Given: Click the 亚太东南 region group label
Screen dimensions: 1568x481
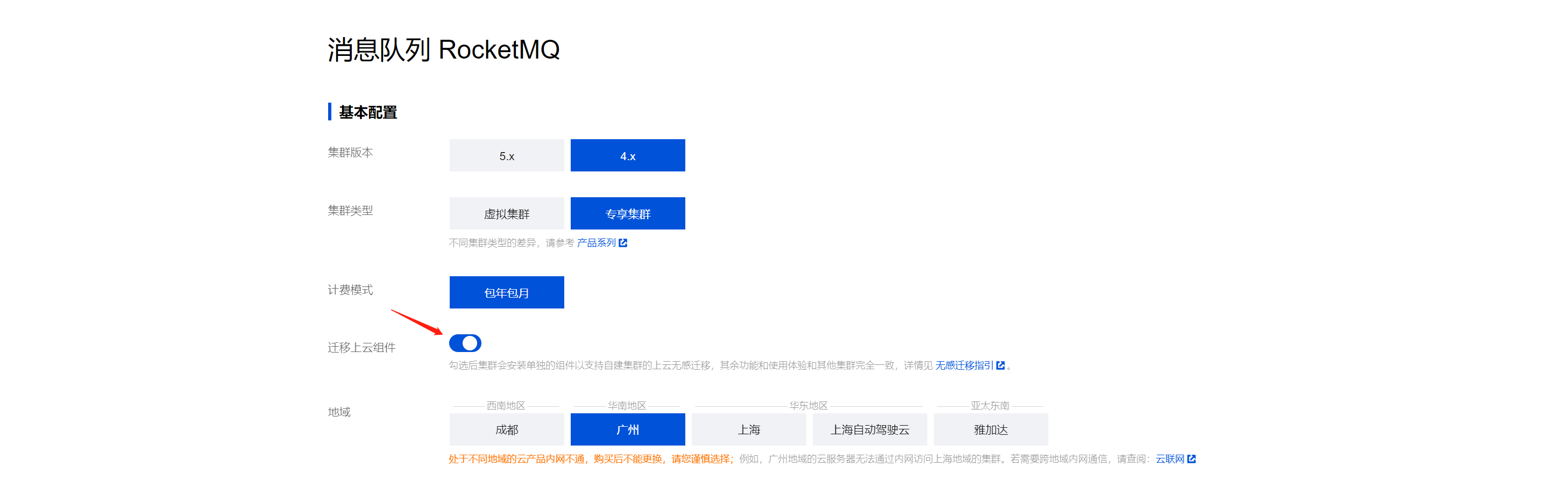Looking at the screenshot, I should [x=990, y=405].
